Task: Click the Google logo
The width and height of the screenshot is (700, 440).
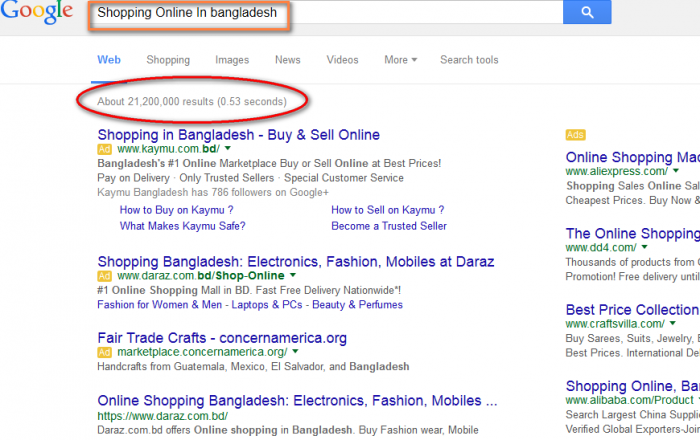Action: point(37,12)
